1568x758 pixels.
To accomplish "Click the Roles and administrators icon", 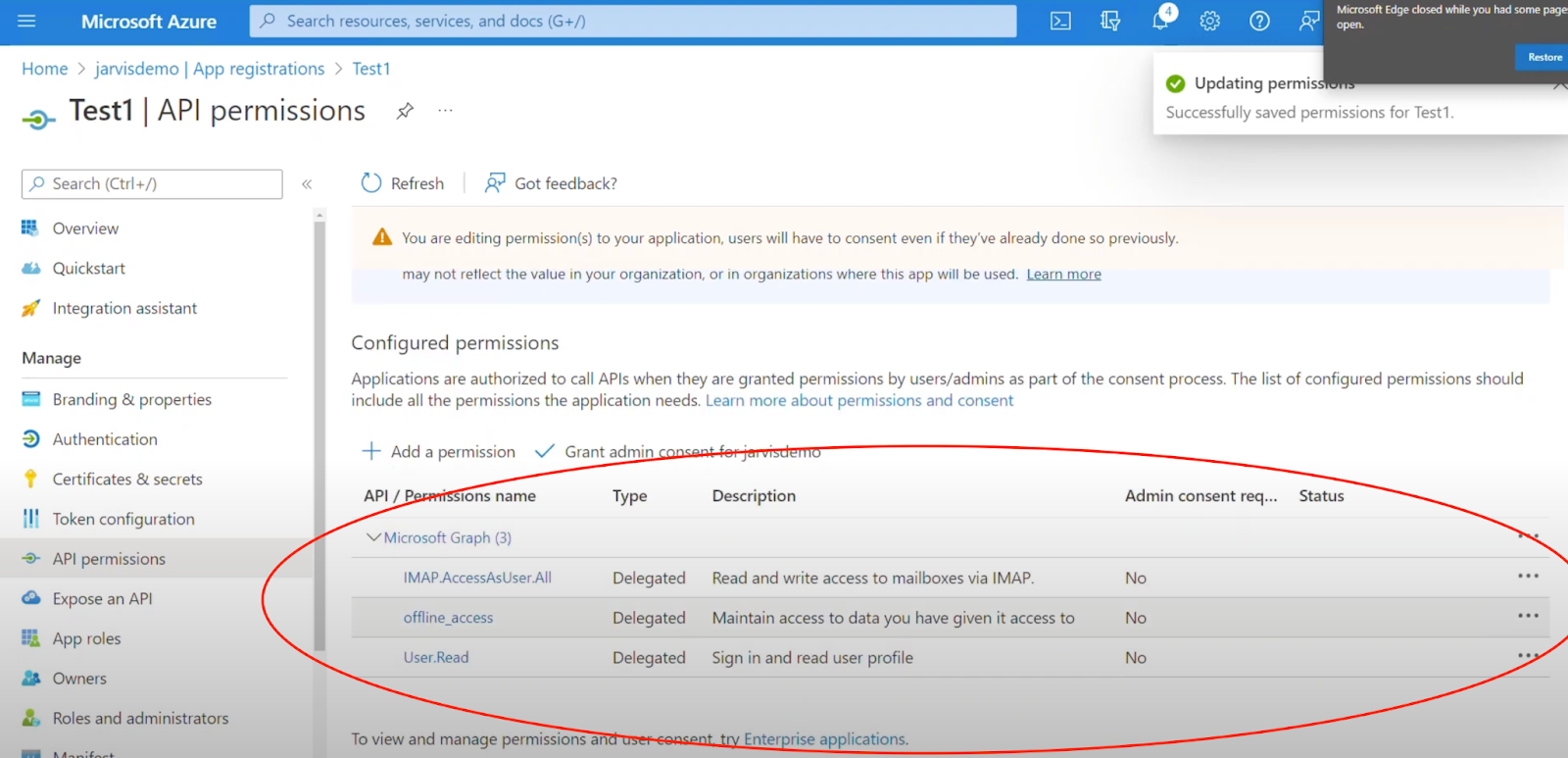I will click(30, 718).
